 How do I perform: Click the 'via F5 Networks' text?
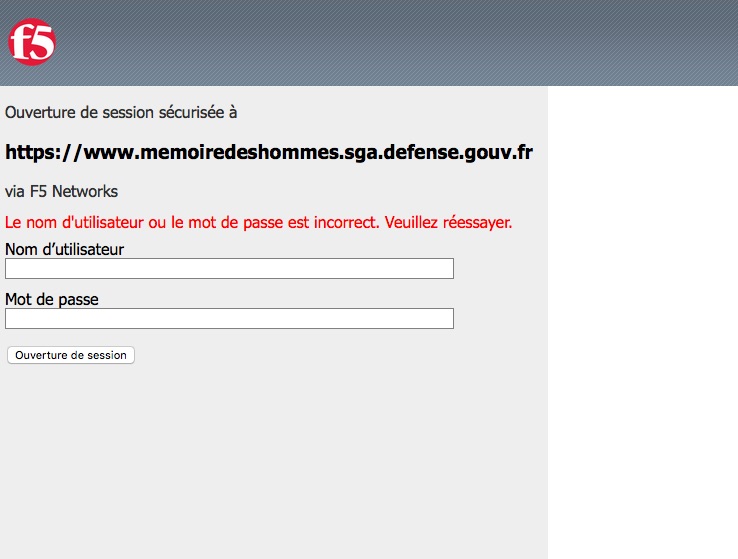click(61, 191)
